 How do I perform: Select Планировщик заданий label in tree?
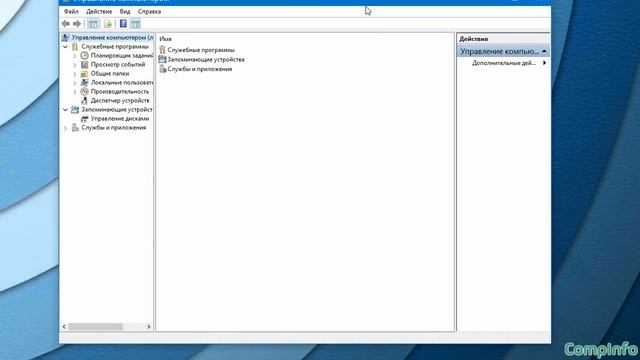coord(122,56)
